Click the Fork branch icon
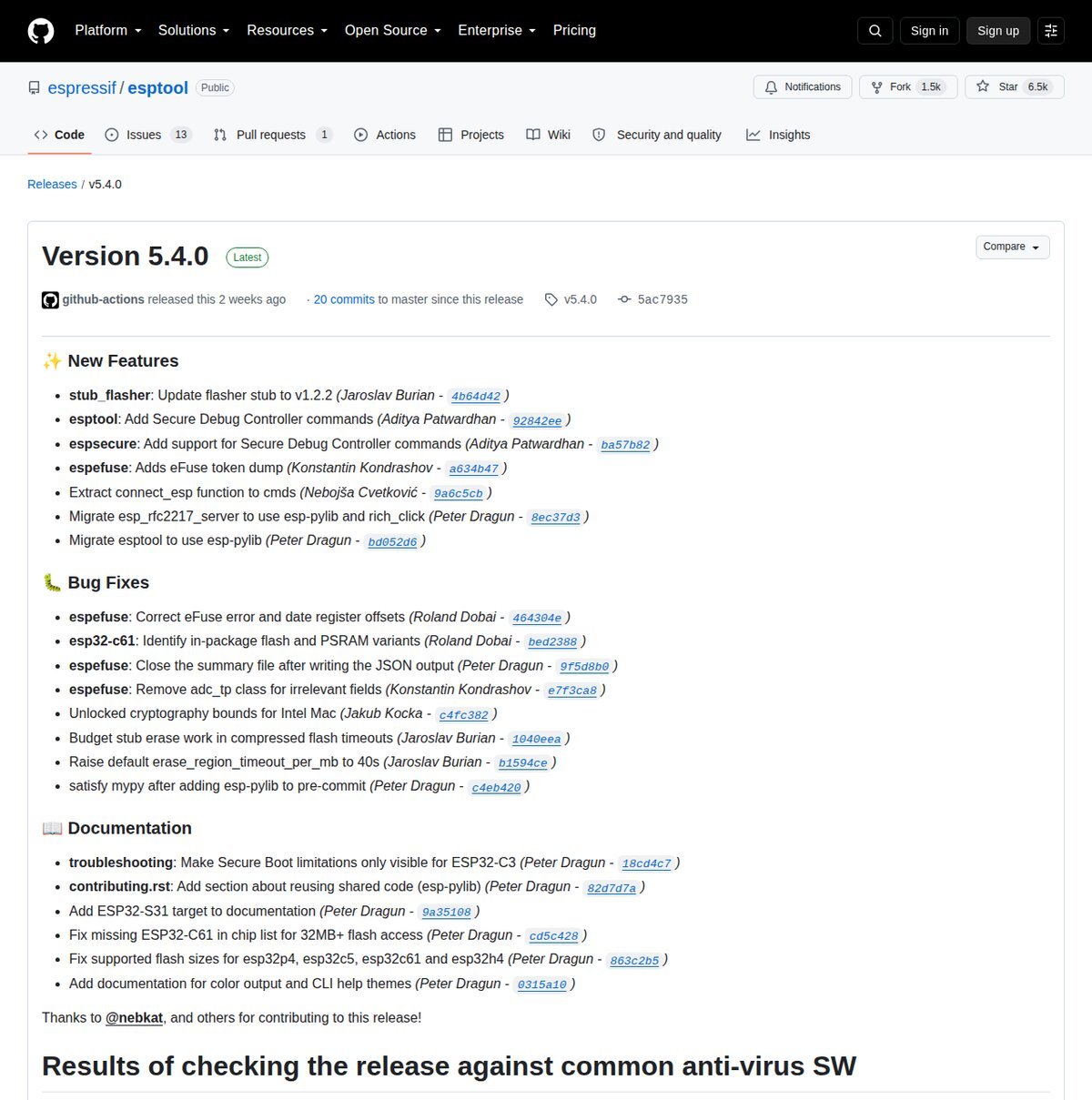This screenshot has width=1092, height=1100. click(x=876, y=87)
